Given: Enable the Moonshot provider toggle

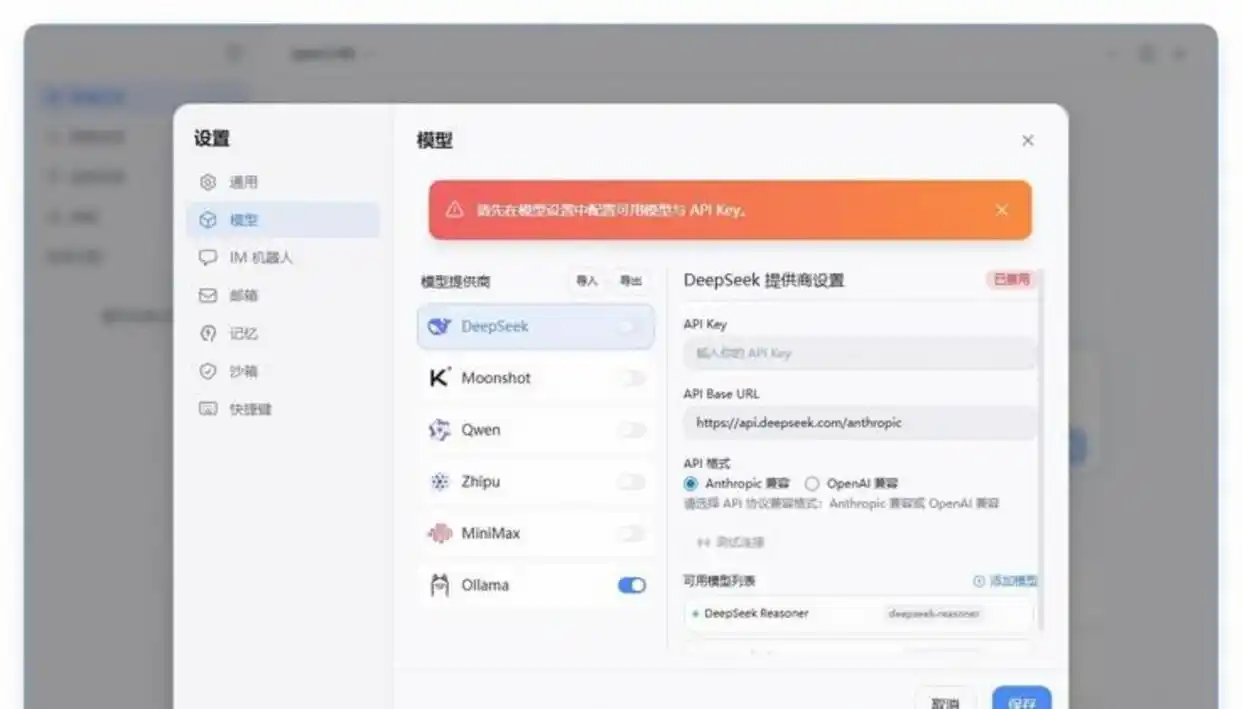Looking at the screenshot, I should tap(631, 377).
